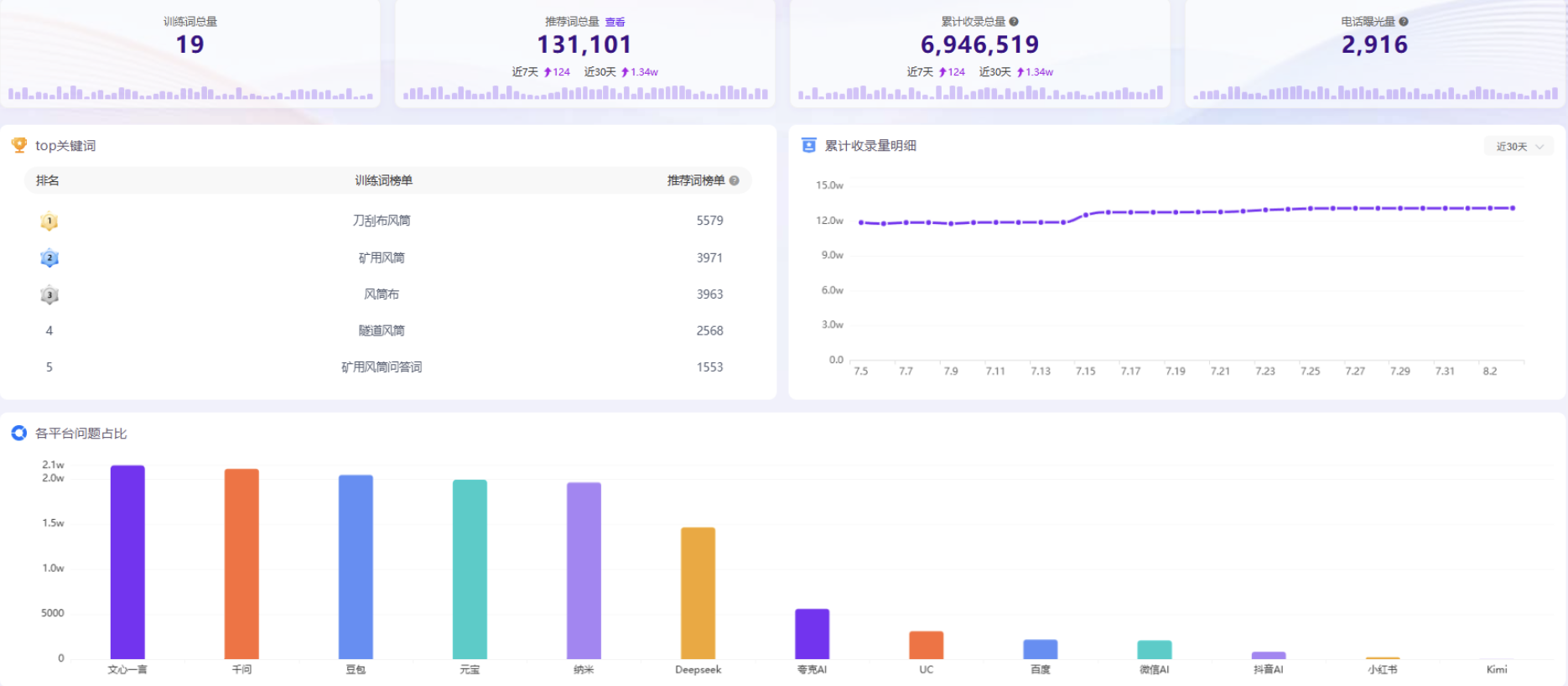This screenshot has width=1568, height=686.
Task: Click the trophy icon beside top关键词
Action: click(18, 145)
